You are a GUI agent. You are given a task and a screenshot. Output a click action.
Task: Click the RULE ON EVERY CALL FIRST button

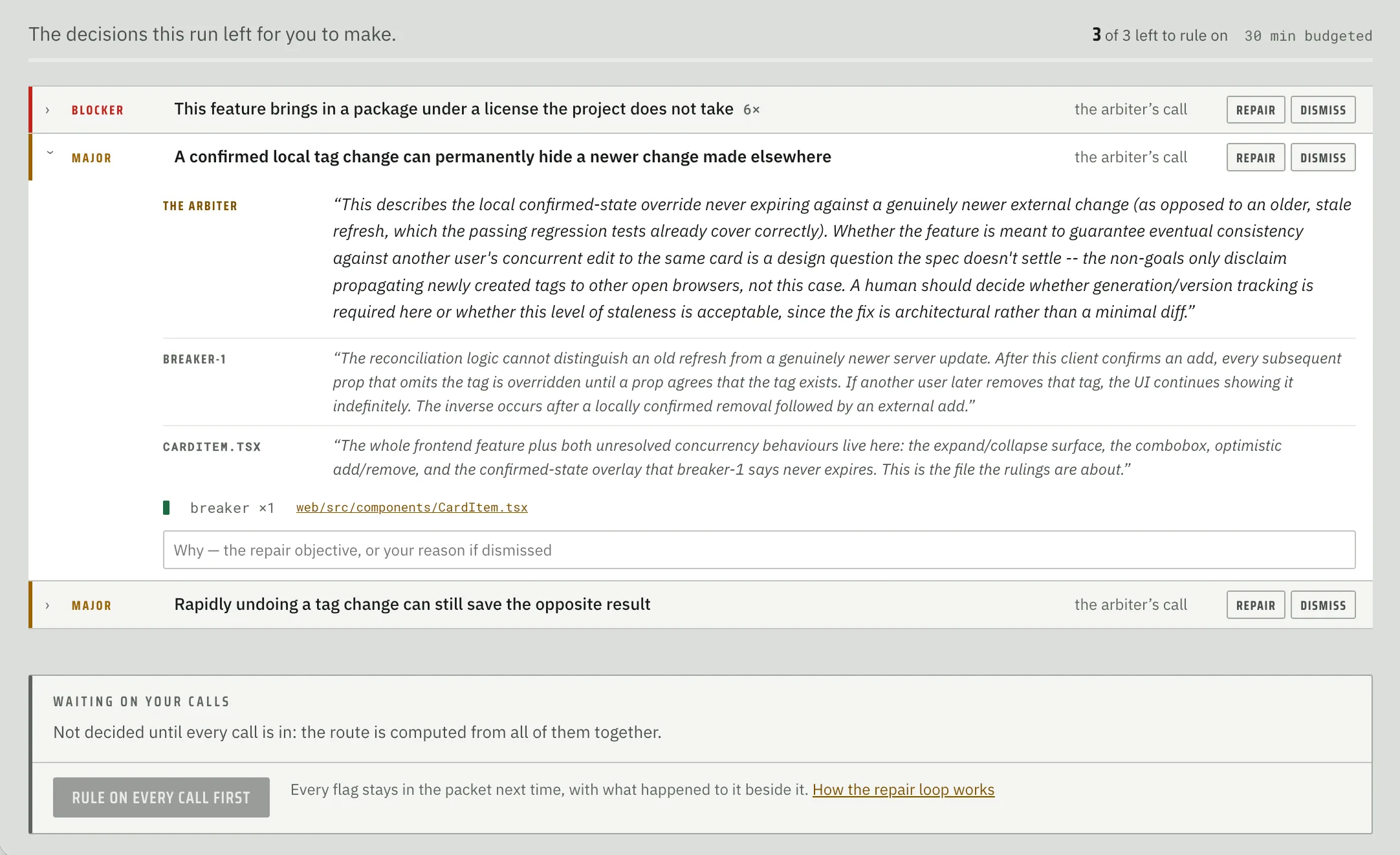161,797
